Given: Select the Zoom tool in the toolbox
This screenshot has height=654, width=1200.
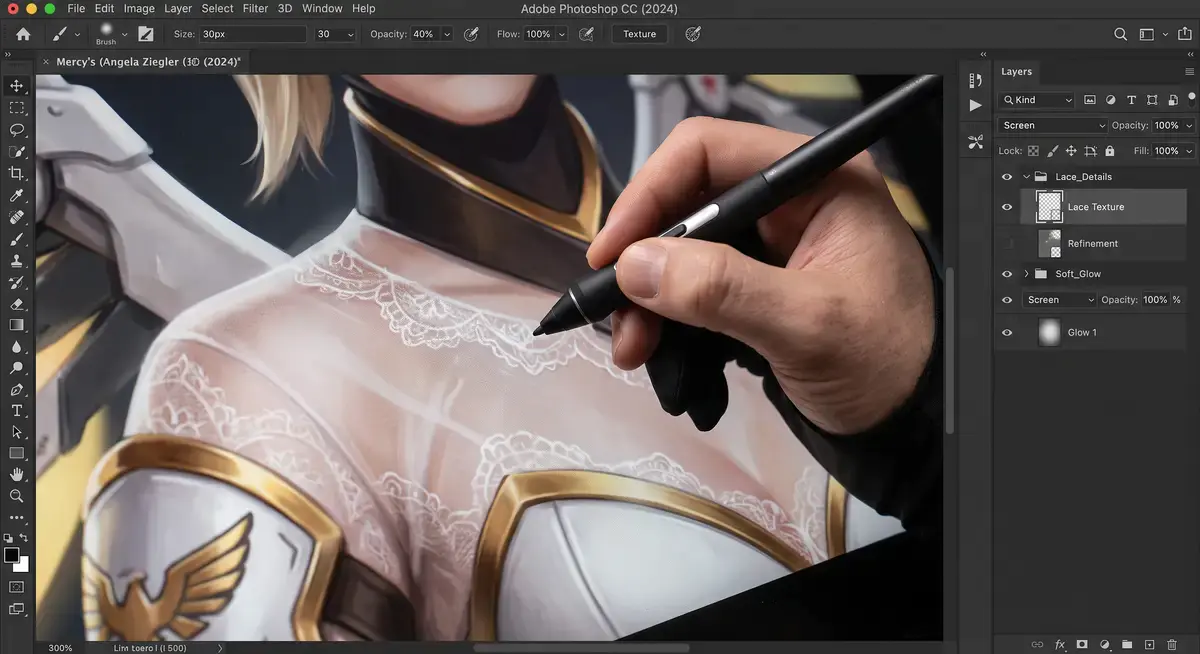Looking at the screenshot, I should coord(17,496).
